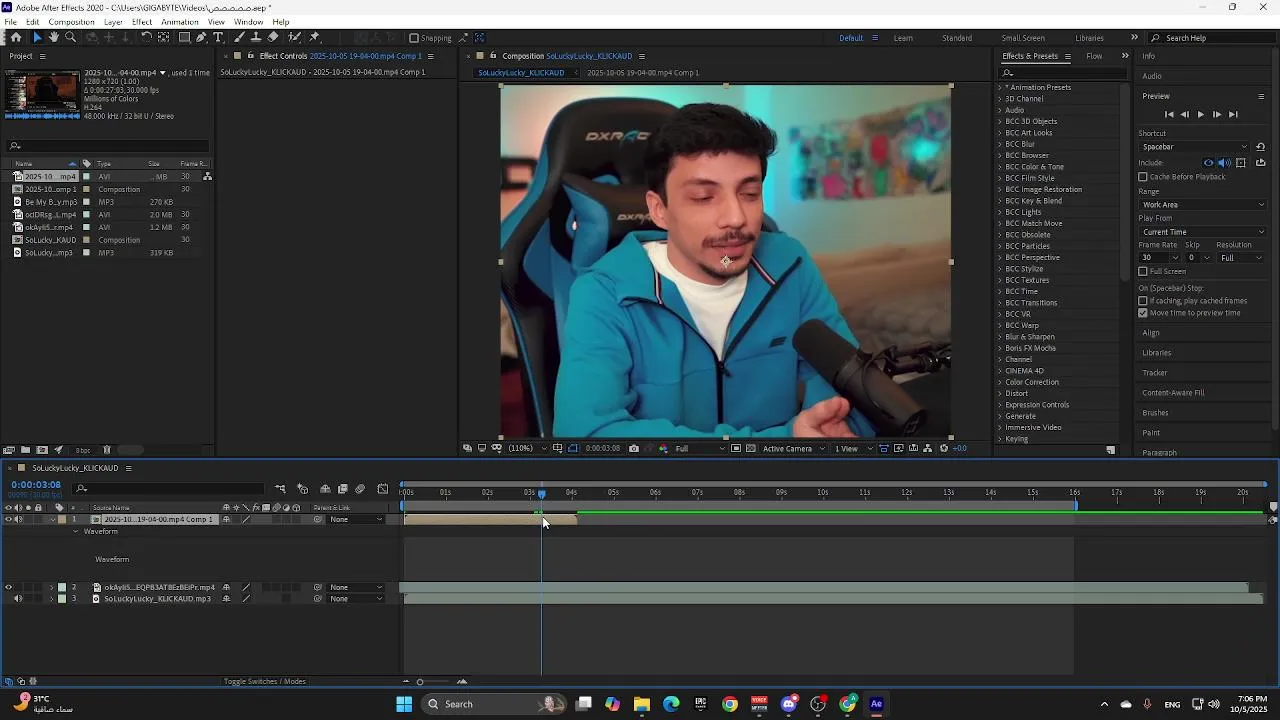Expand the BCC Blur effects category

point(999,144)
